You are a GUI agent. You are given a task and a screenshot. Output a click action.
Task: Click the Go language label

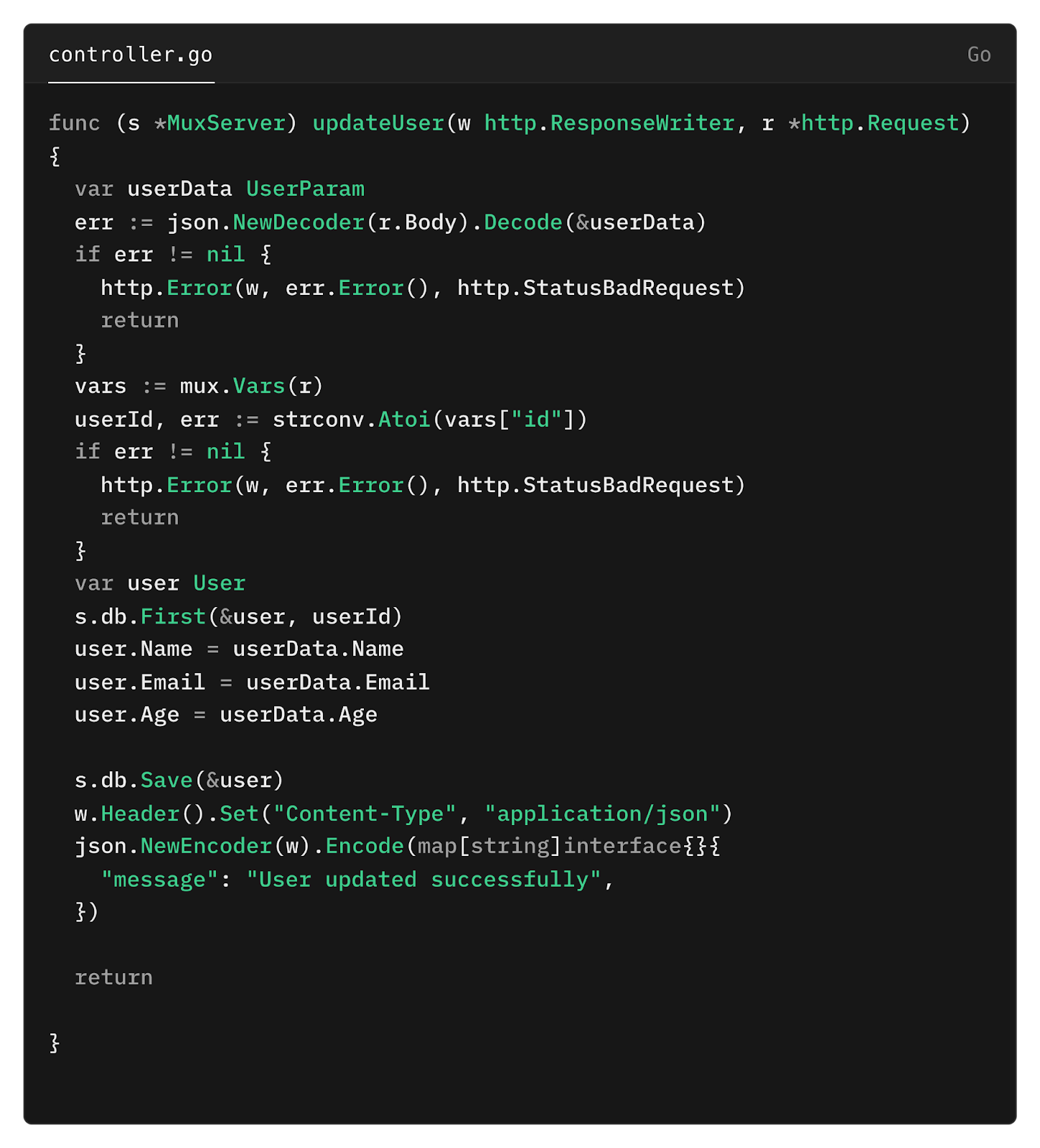tap(979, 55)
